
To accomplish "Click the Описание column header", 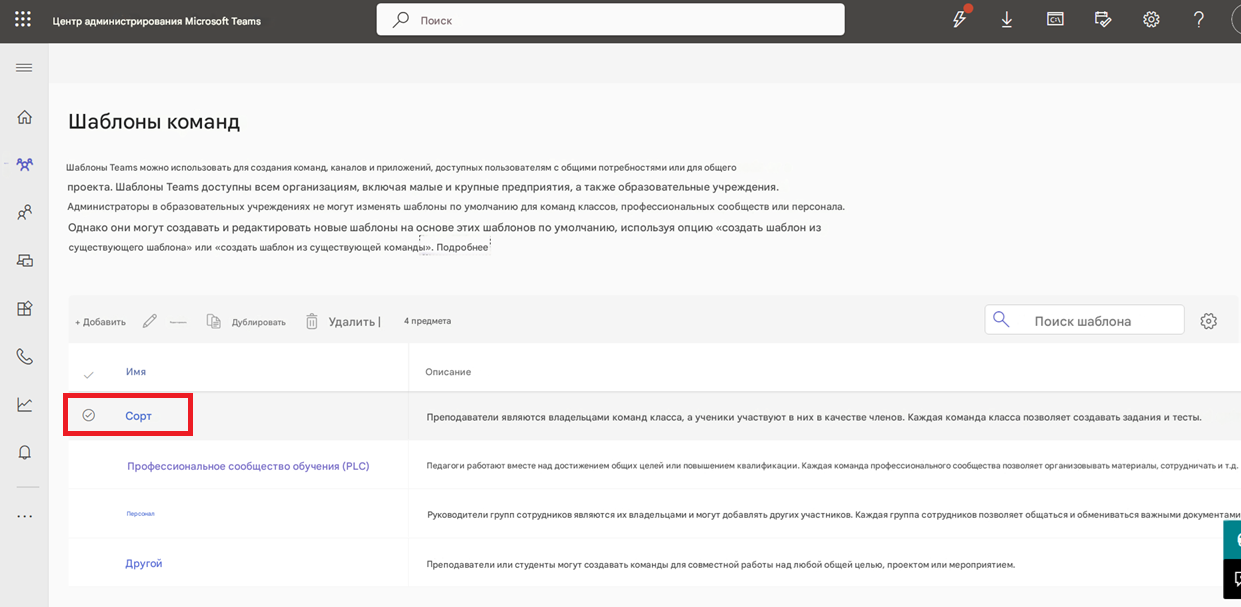I will (448, 372).
